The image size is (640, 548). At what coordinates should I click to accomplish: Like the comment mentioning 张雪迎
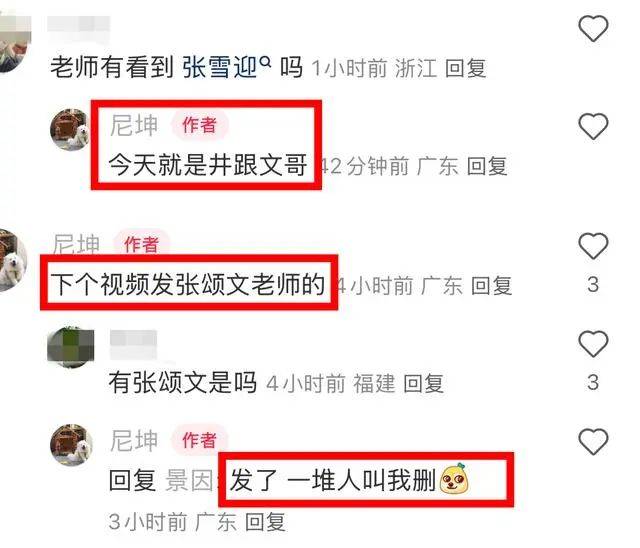(593, 28)
